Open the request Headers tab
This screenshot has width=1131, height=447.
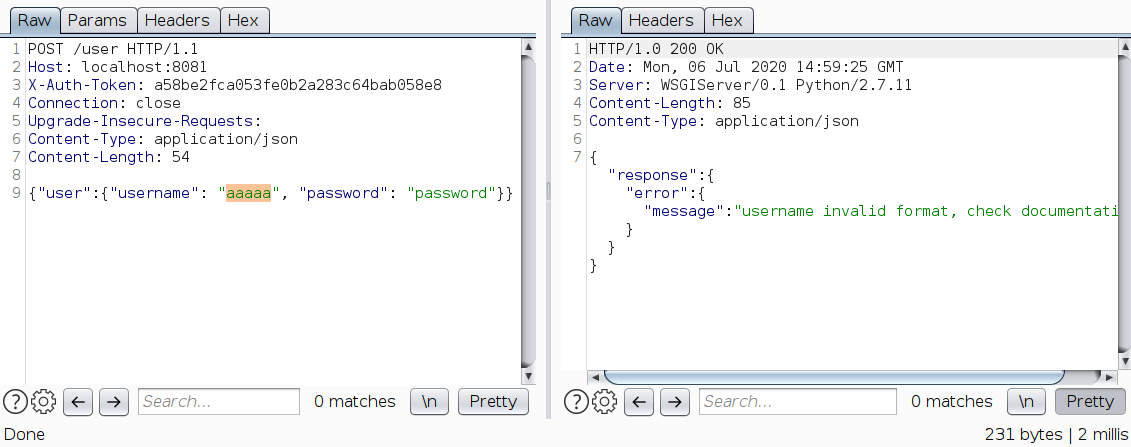176,20
